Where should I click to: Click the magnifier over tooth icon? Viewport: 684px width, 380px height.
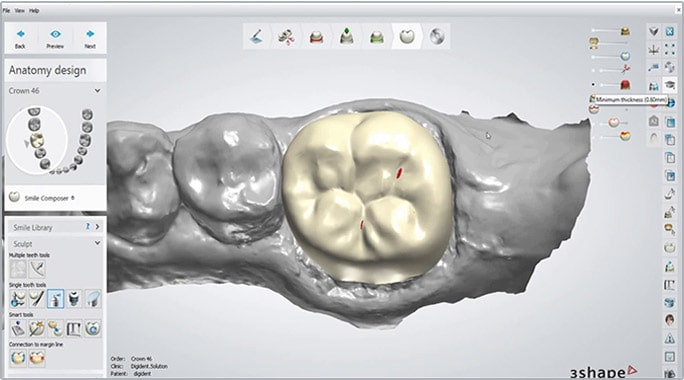pos(670,230)
